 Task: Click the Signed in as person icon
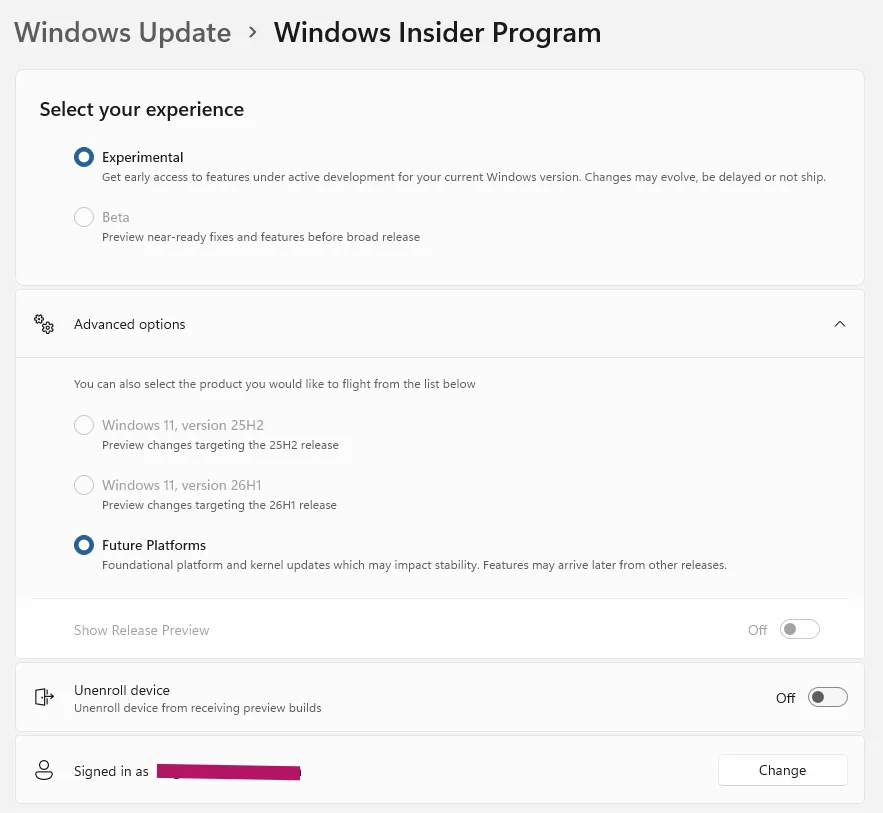click(44, 770)
